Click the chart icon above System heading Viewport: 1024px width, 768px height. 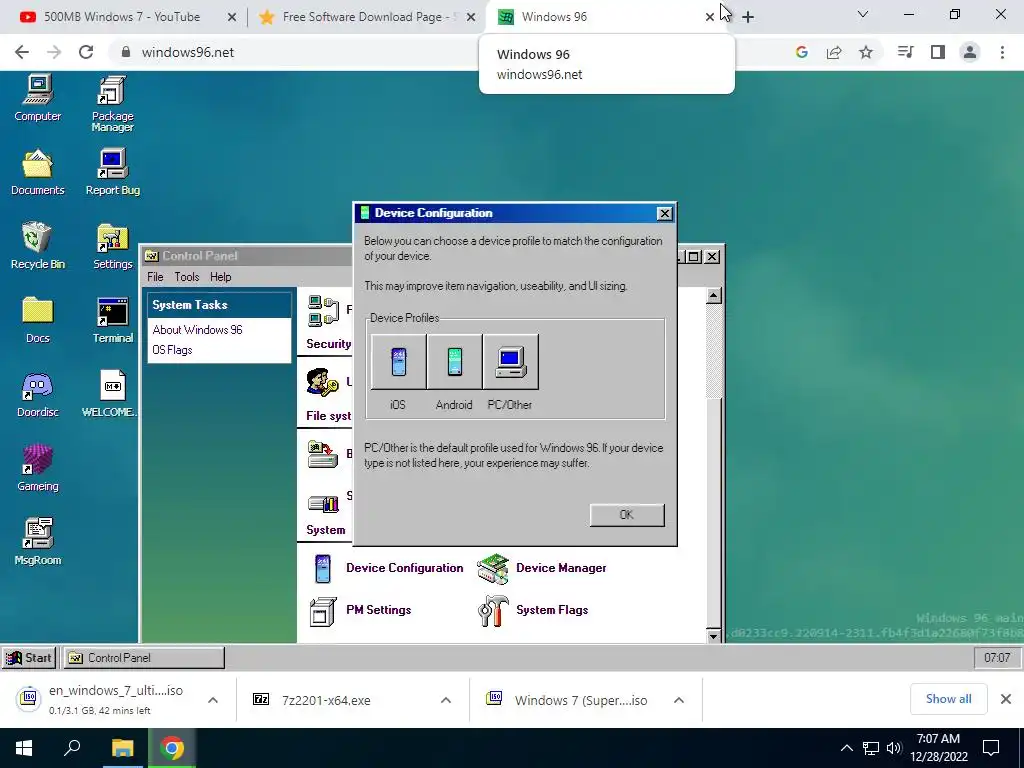323,504
